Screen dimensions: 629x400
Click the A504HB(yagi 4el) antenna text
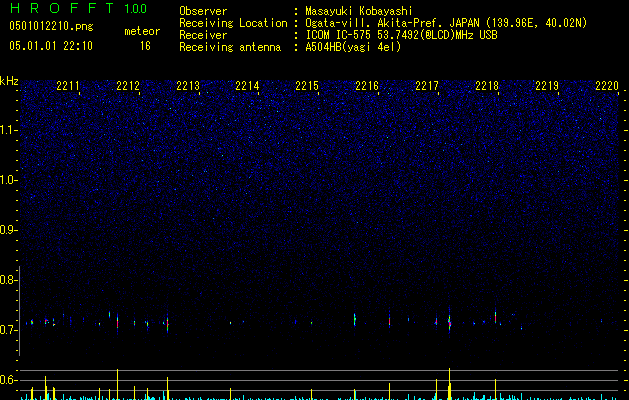pos(353,47)
